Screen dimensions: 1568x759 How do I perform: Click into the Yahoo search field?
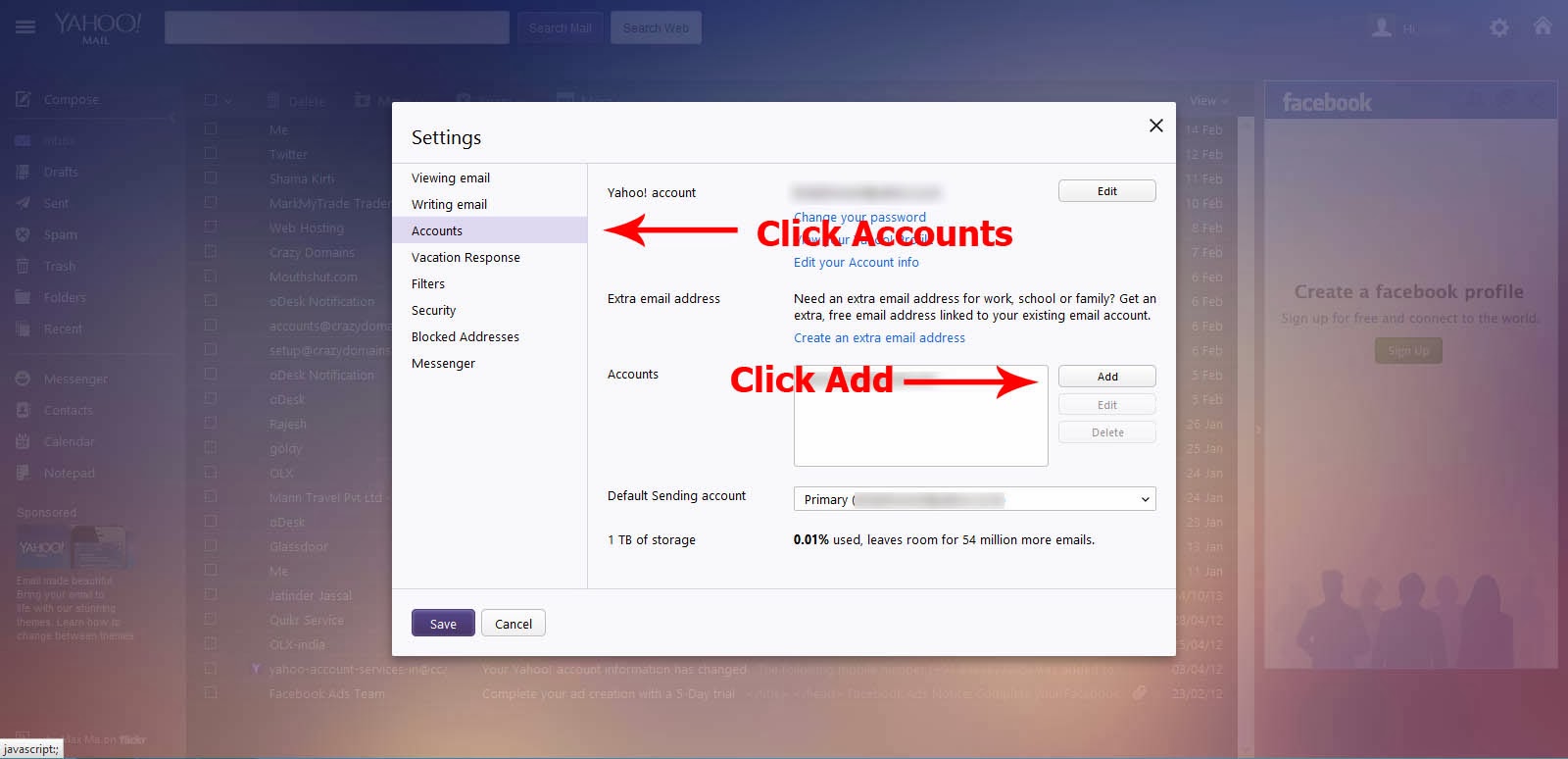(337, 27)
